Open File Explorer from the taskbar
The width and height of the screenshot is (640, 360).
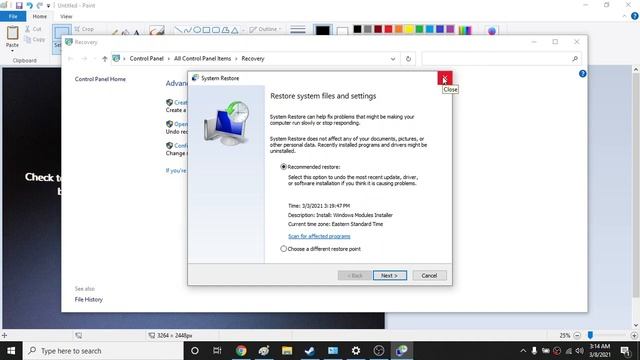pos(287,351)
